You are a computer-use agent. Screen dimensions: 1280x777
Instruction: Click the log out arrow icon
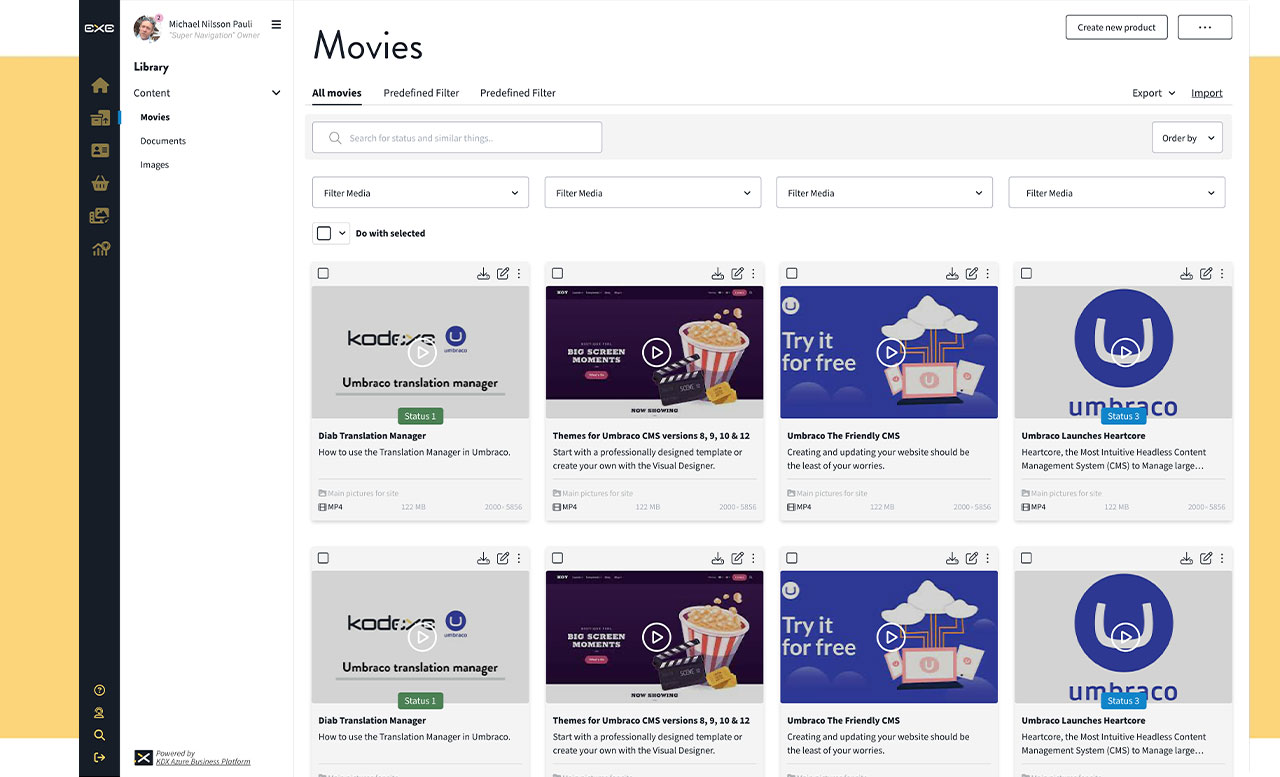click(99, 757)
